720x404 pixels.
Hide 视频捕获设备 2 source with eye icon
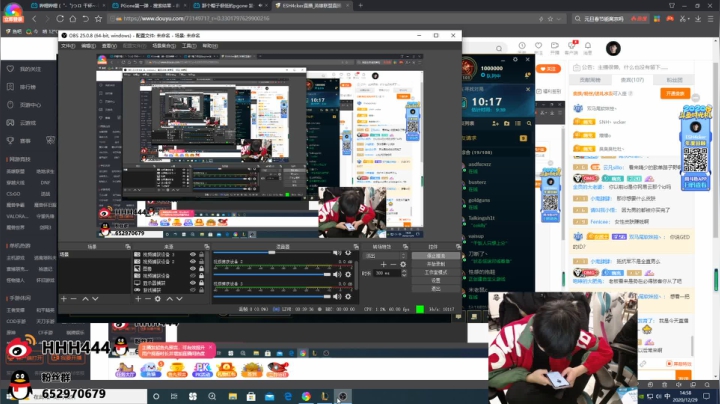[193, 261]
